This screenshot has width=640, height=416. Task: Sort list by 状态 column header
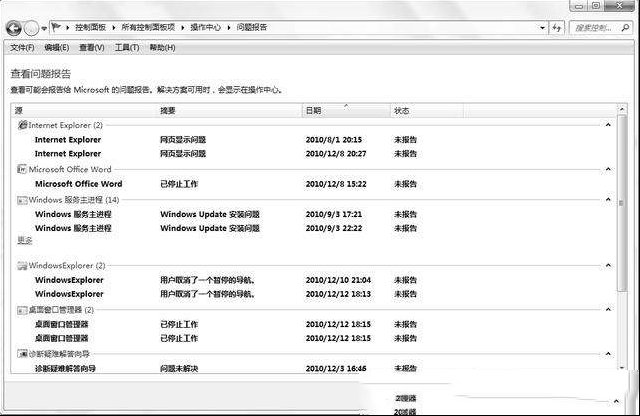pos(427,111)
